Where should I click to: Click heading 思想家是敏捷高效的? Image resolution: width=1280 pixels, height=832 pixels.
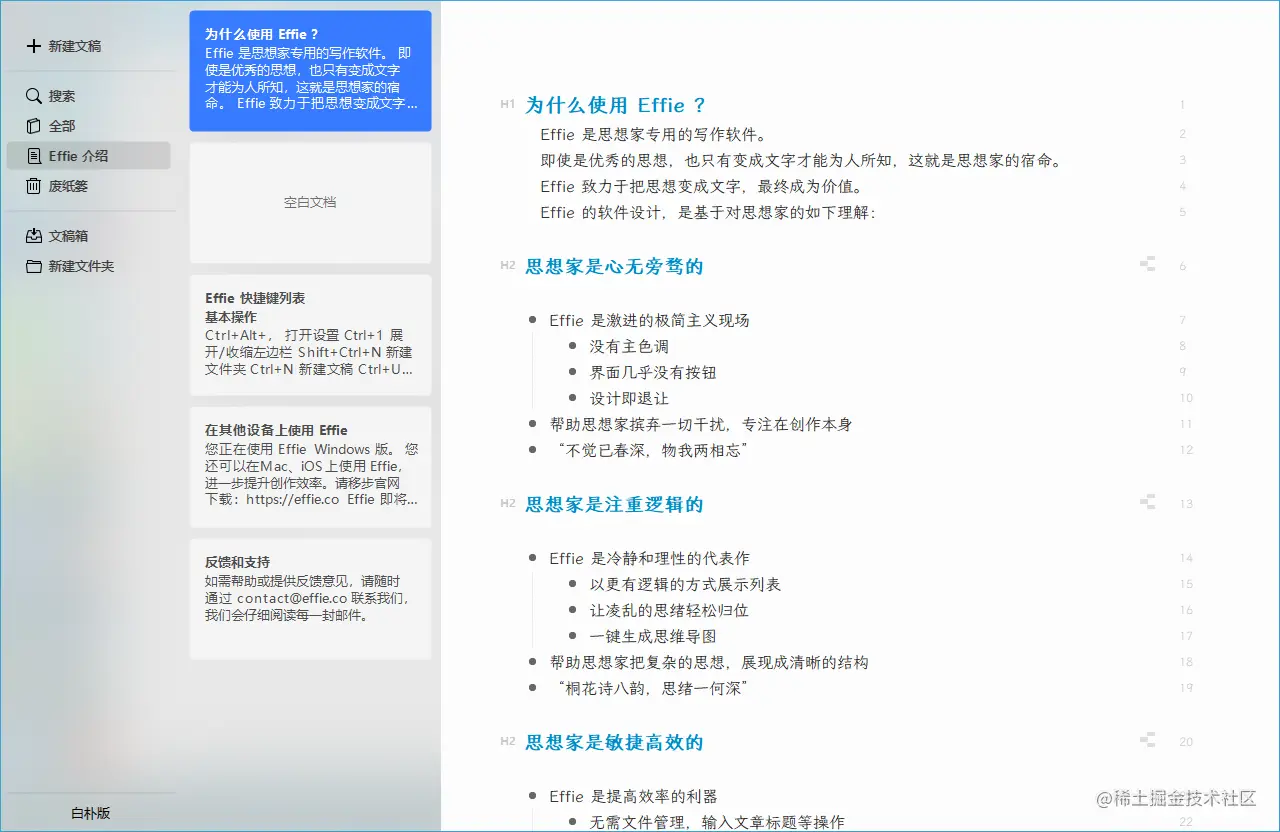(x=615, y=742)
